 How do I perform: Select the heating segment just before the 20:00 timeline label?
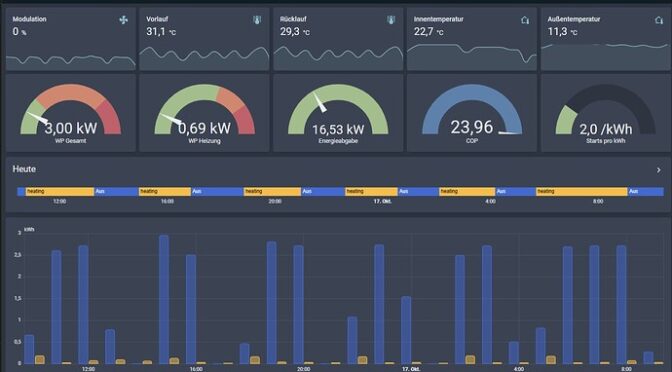(x=272, y=192)
